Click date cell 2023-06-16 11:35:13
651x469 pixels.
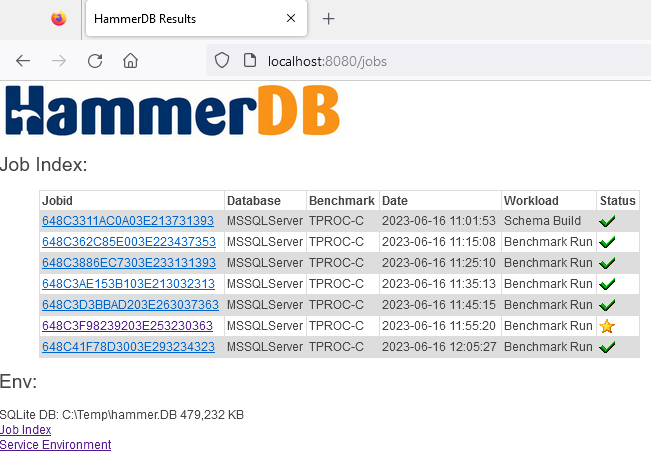click(439, 284)
